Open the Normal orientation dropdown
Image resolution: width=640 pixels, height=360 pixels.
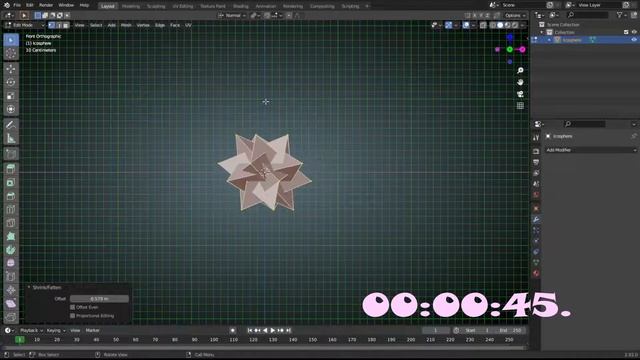(x=233, y=16)
